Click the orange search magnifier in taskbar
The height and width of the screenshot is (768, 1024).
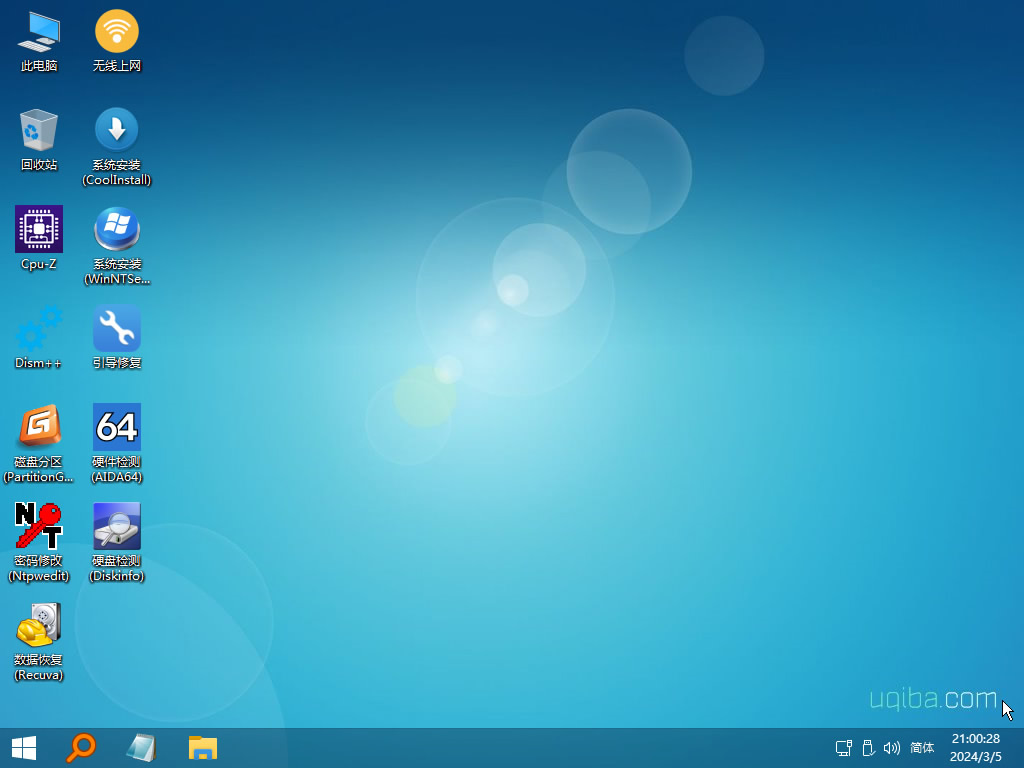coord(81,748)
